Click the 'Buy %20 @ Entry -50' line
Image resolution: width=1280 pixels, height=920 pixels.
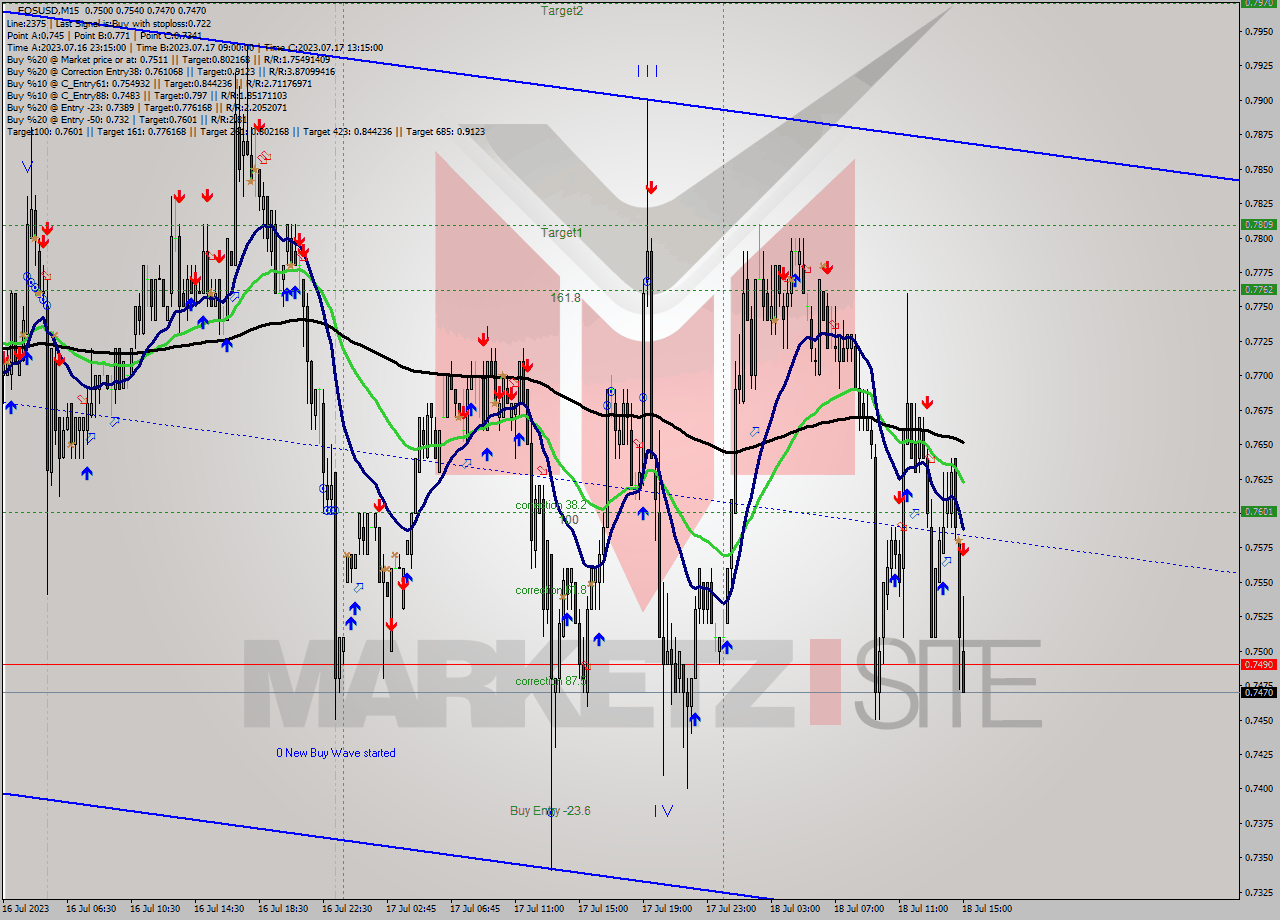(127, 119)
